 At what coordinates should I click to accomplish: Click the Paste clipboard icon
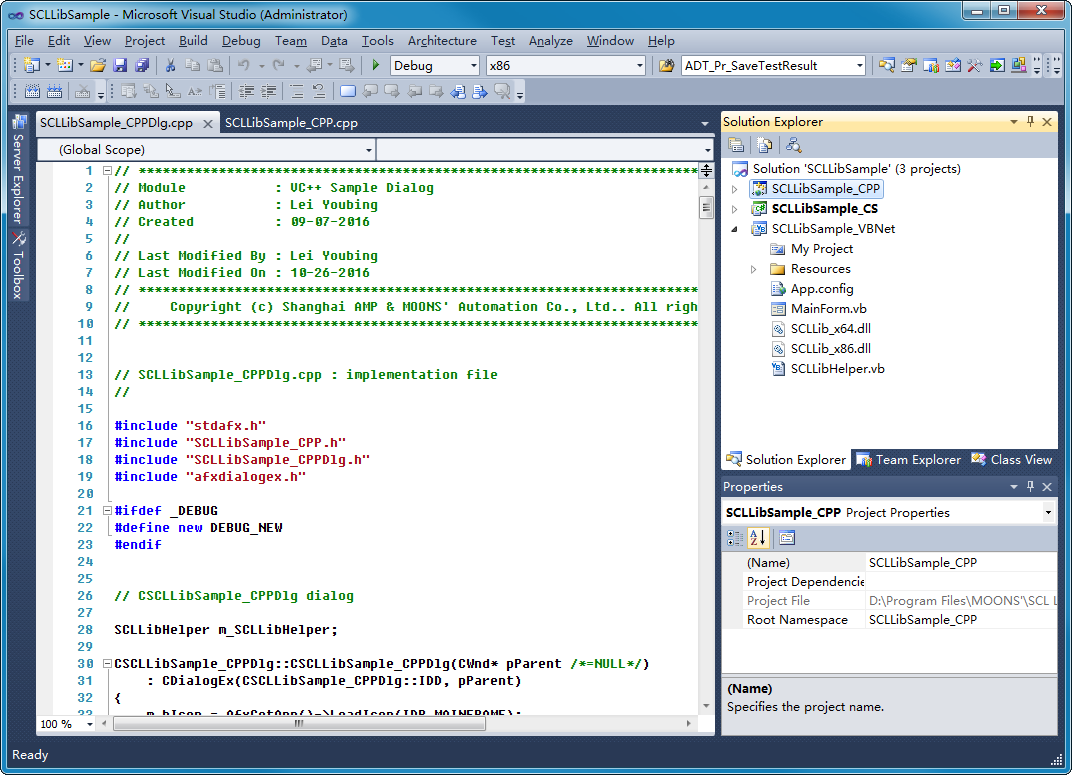[215, 66]
